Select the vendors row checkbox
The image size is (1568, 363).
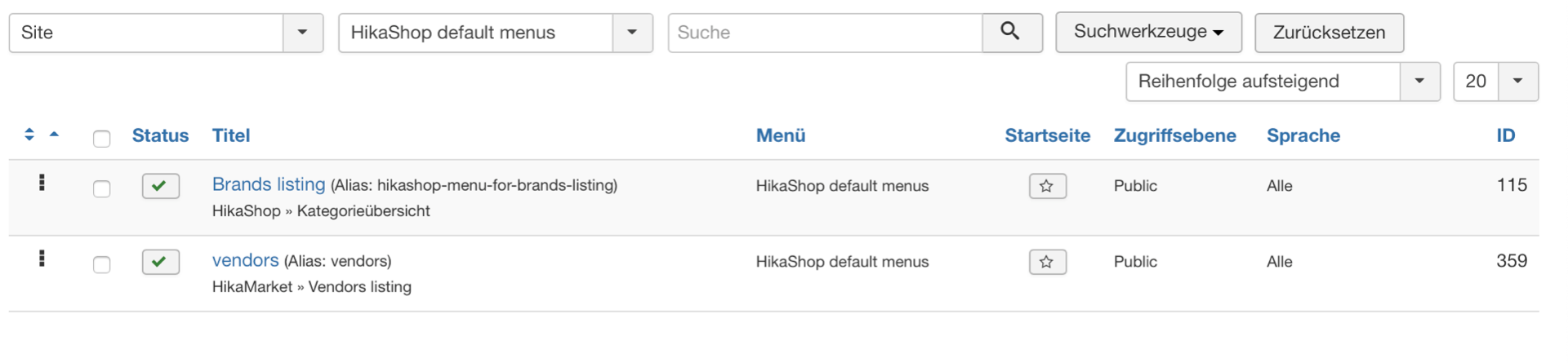coord(102,264)
